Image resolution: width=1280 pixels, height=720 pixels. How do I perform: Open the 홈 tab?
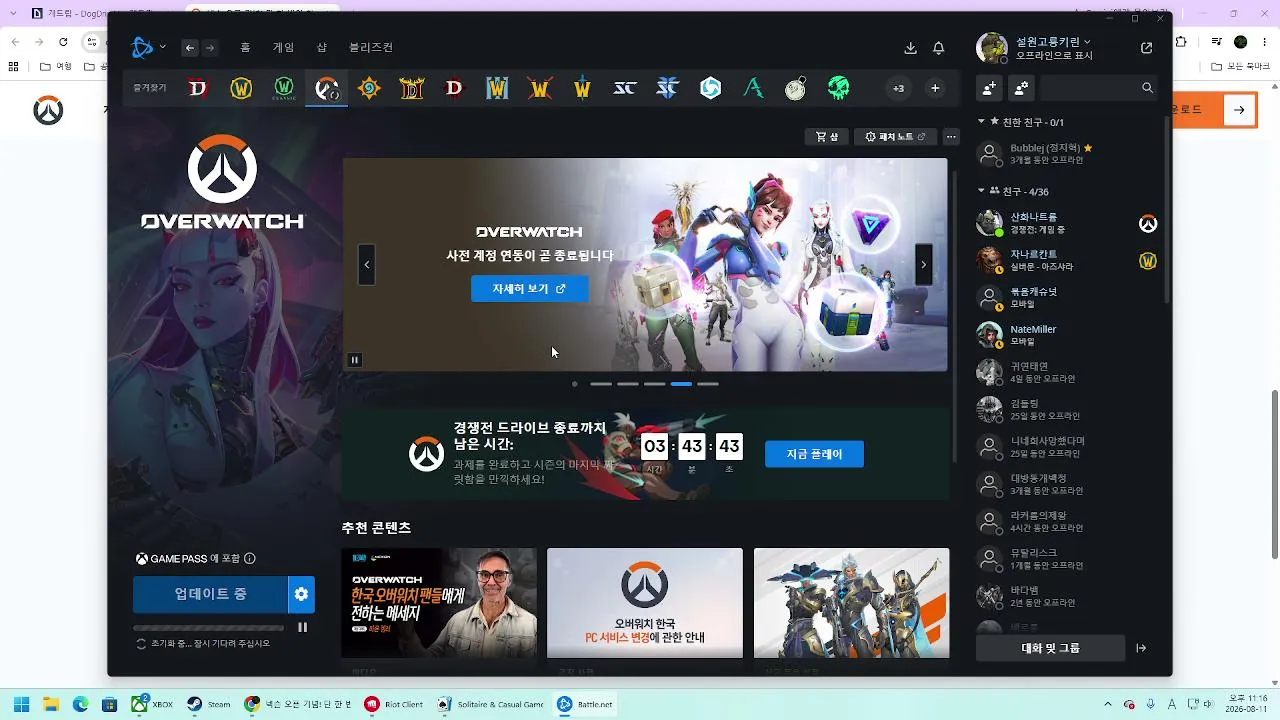point(245,47)
